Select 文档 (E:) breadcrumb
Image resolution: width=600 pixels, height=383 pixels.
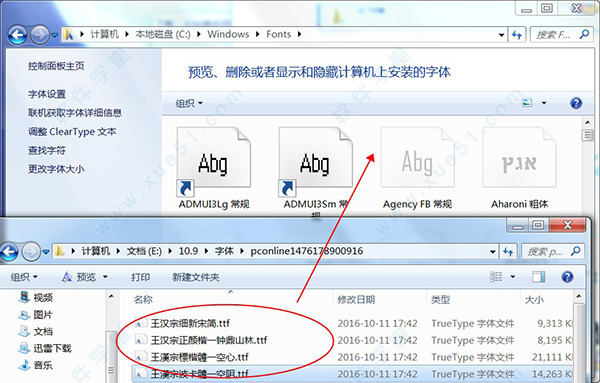click(x=144, y=251)
